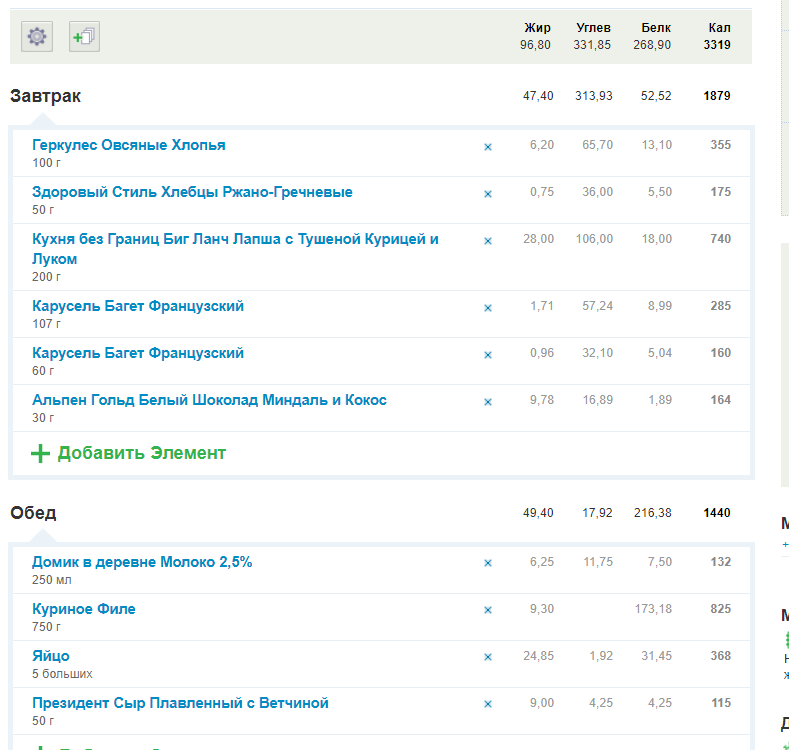Screen dimensions: 789x750
Task: Remove Президент Сыр Плавленный item
Action: (x=488, y=705)
